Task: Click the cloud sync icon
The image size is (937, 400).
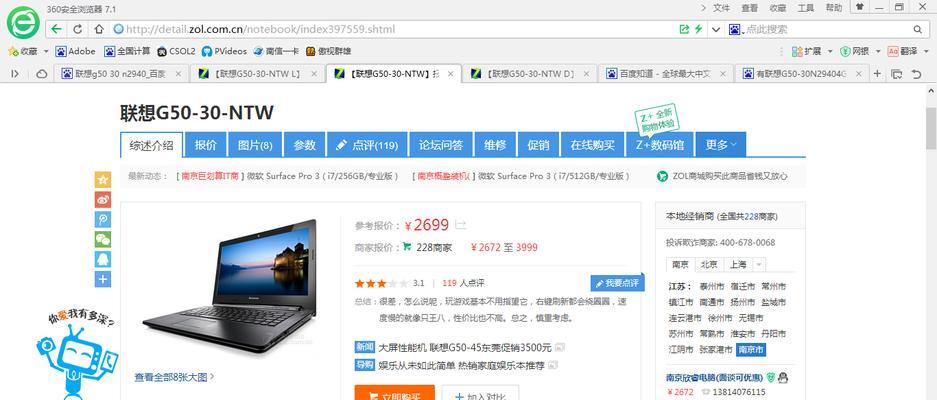Action: tap(42, 74)
